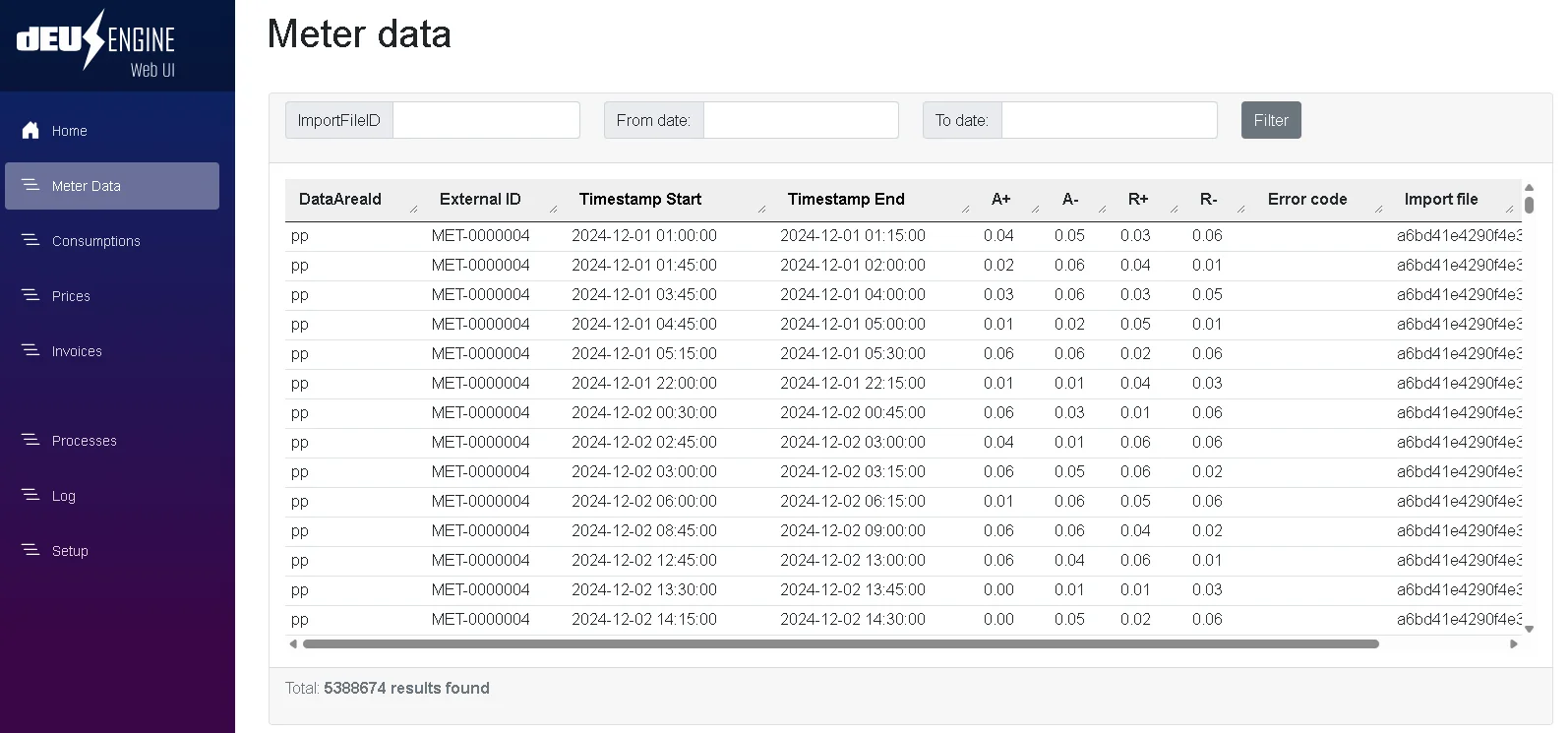
Task: Click the Processes list icon
Action: click(x=30, y=440)
